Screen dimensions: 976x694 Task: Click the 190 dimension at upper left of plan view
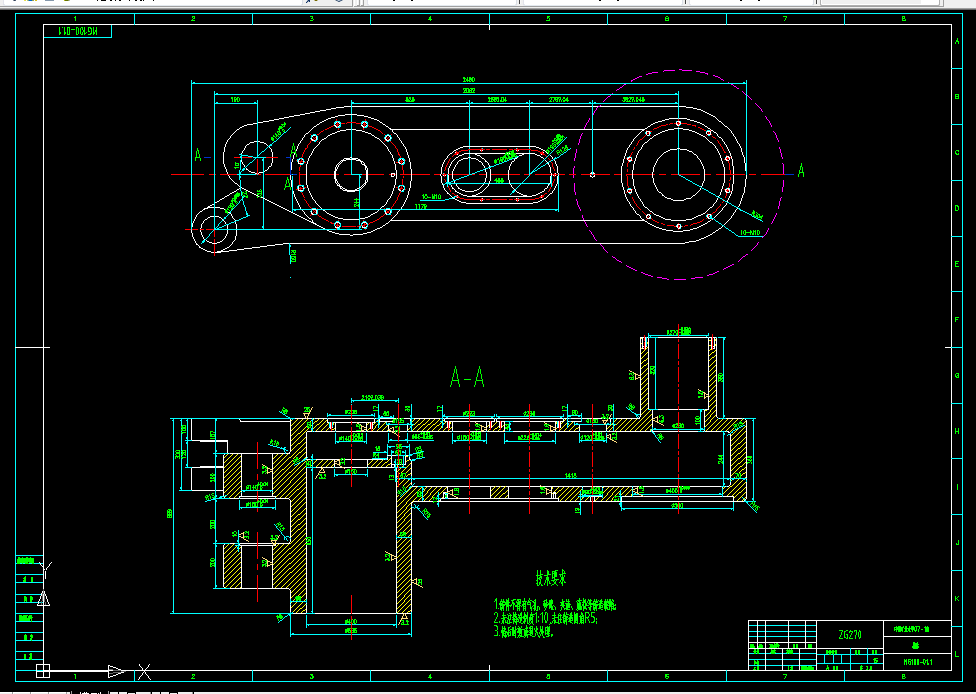pyautogui.click(x=235, y=100)
